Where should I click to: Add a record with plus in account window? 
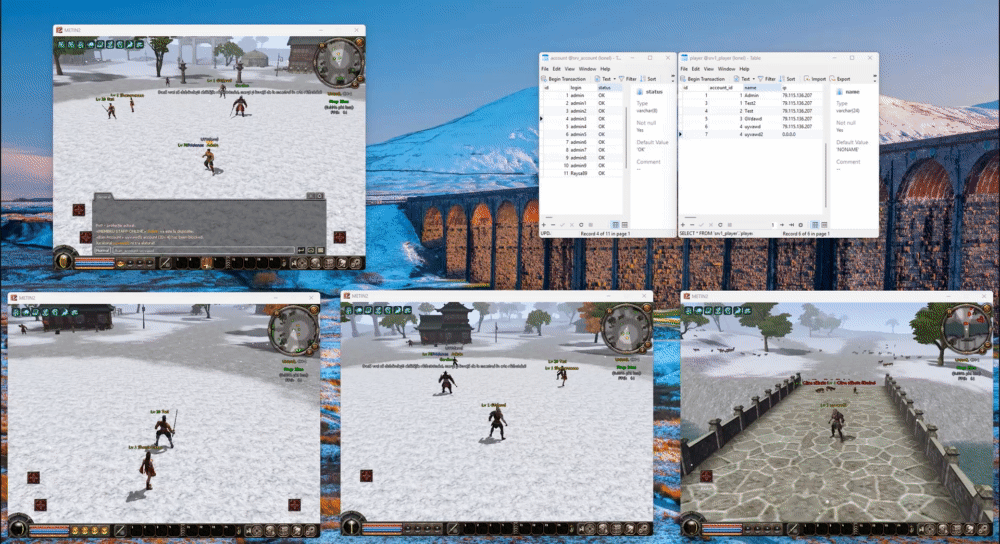tap(544, 225)
